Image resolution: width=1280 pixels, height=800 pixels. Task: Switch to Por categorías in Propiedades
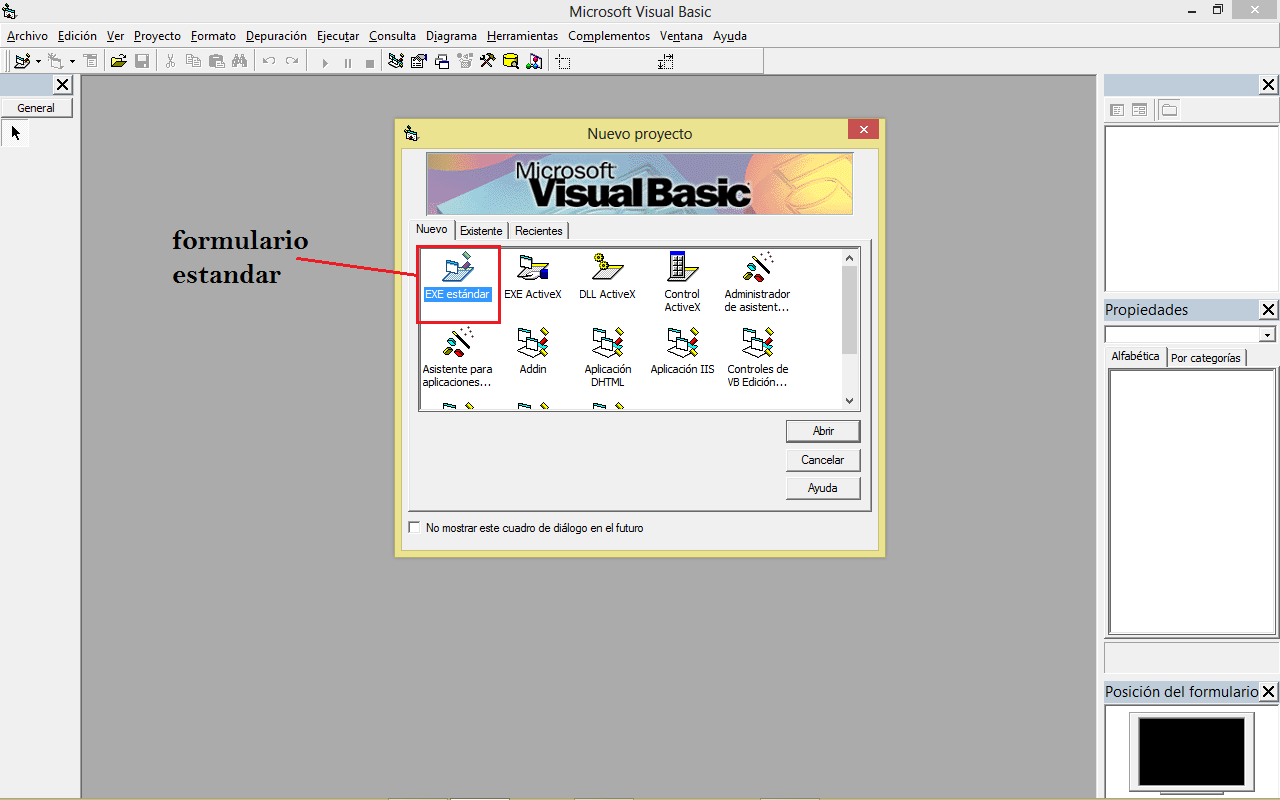[1206, 357]
